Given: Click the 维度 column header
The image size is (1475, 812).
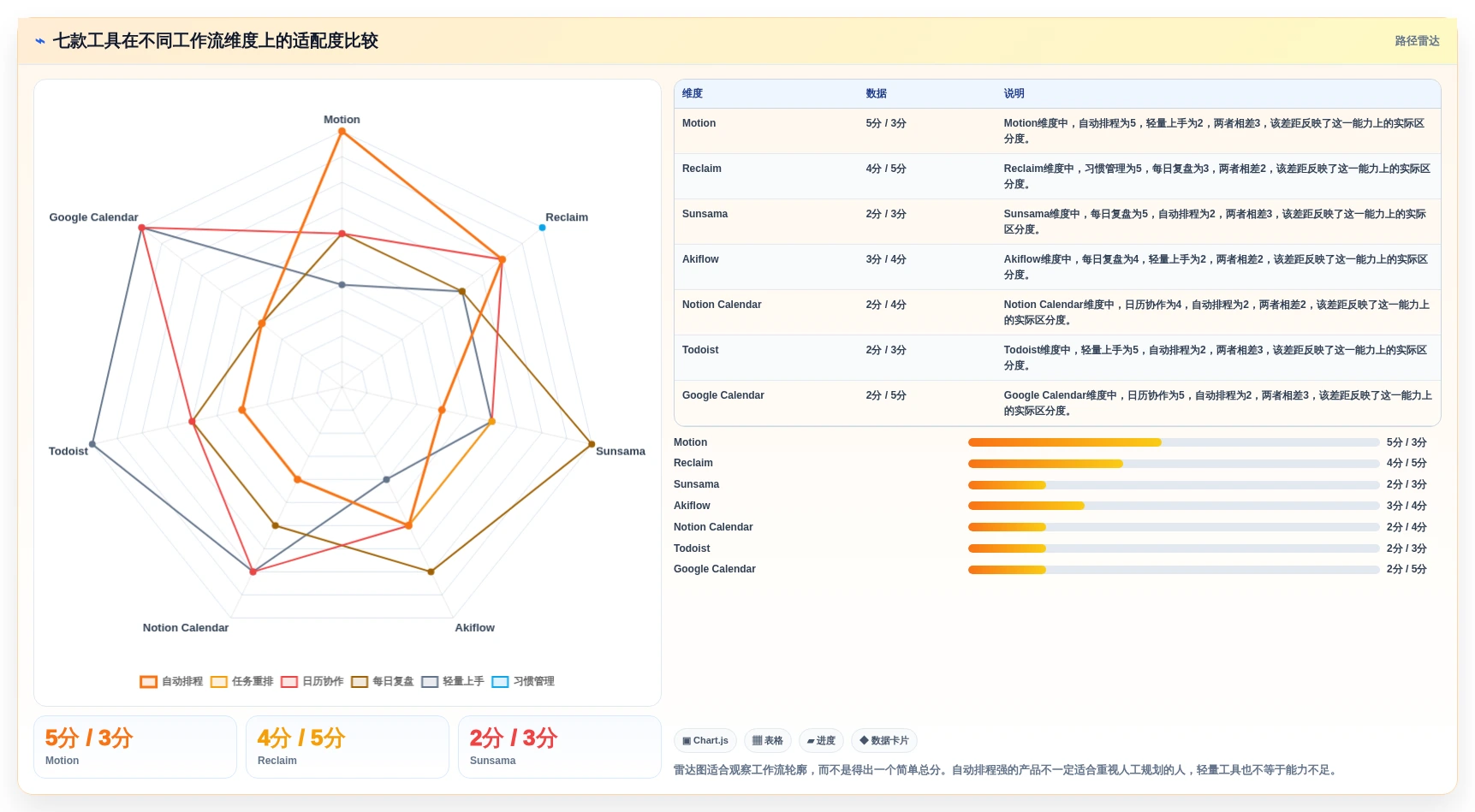Looking at the screenshot, I should point(693,94).
